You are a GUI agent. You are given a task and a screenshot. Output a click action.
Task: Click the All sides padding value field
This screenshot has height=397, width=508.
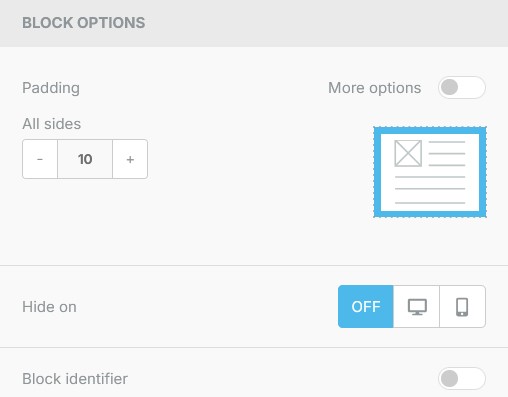(x=85, y=159)
